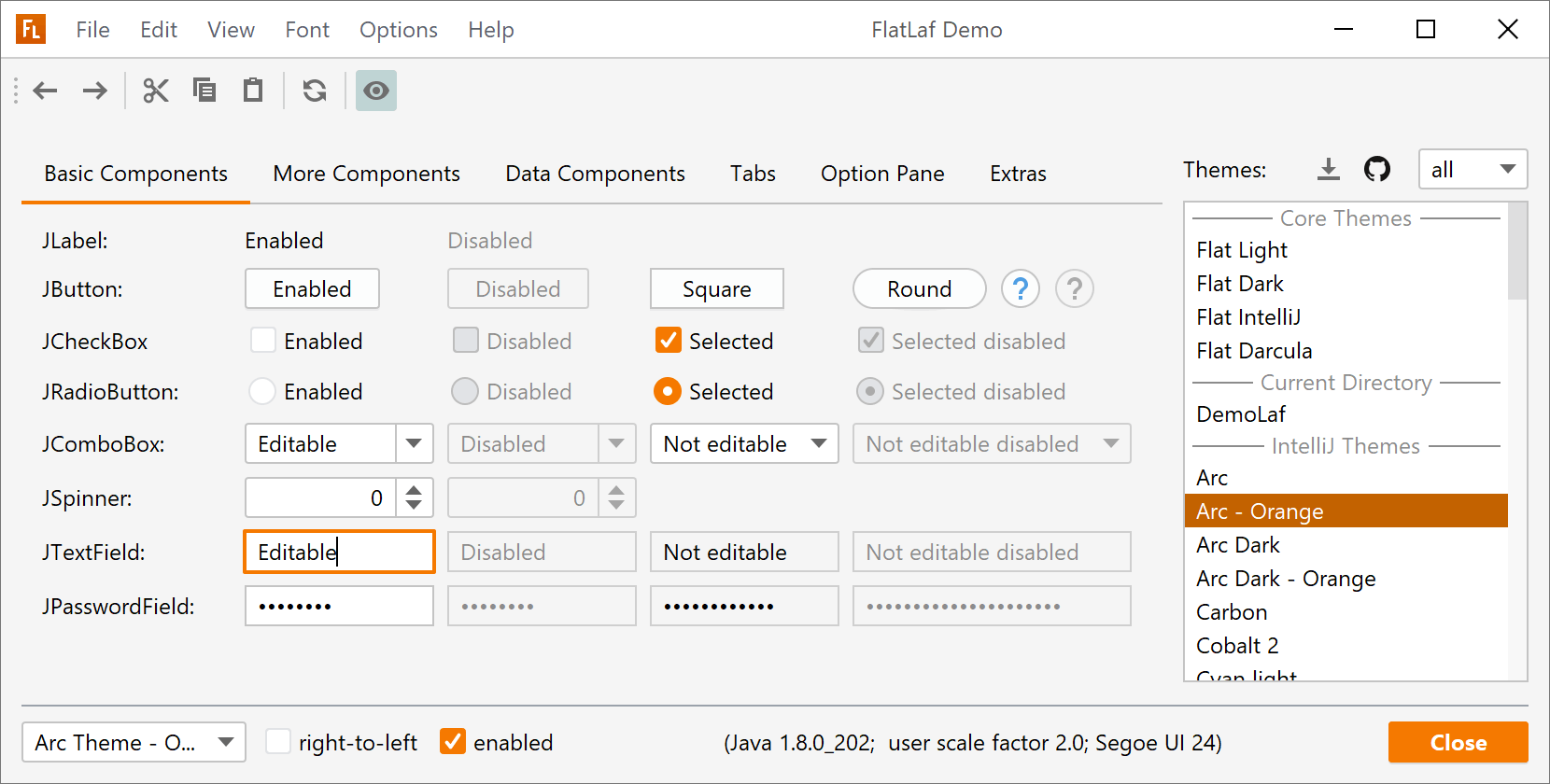
Task: Click the Forward arrow toolbar icon
Action: click(94, 91)
